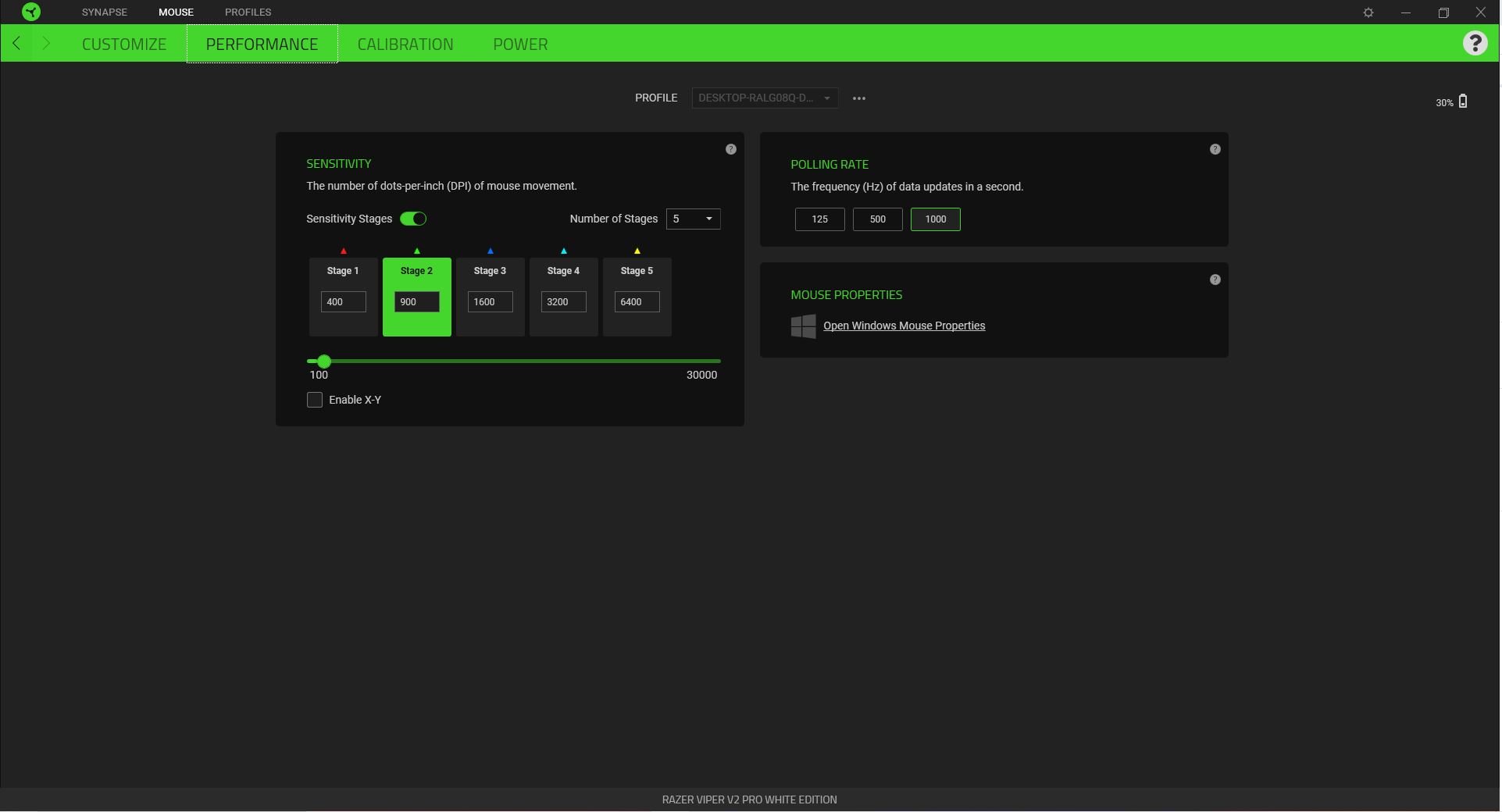Click the large help question mark icon
The height and width of the screenshot is (812, 1502).
pyautogui.click(x=1476, y=43)
